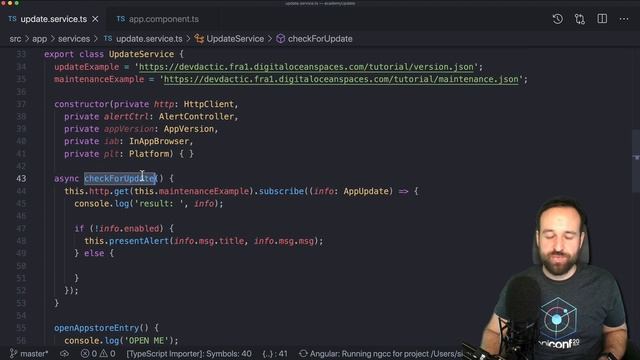Click the cloud publish icon in status bar

tap(64, 353)
